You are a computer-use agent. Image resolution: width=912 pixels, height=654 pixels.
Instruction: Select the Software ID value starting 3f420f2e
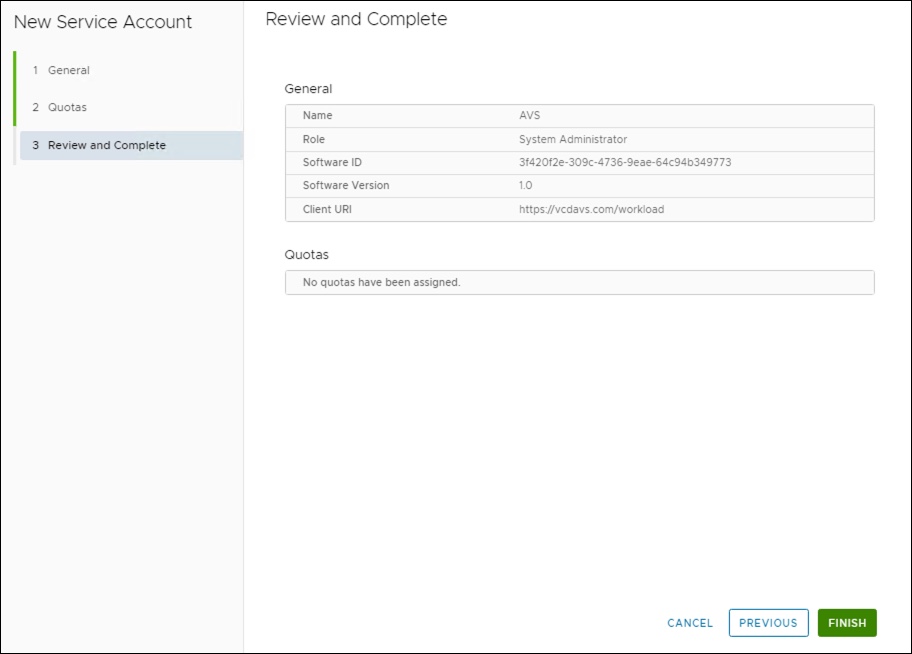pos(625,162)
